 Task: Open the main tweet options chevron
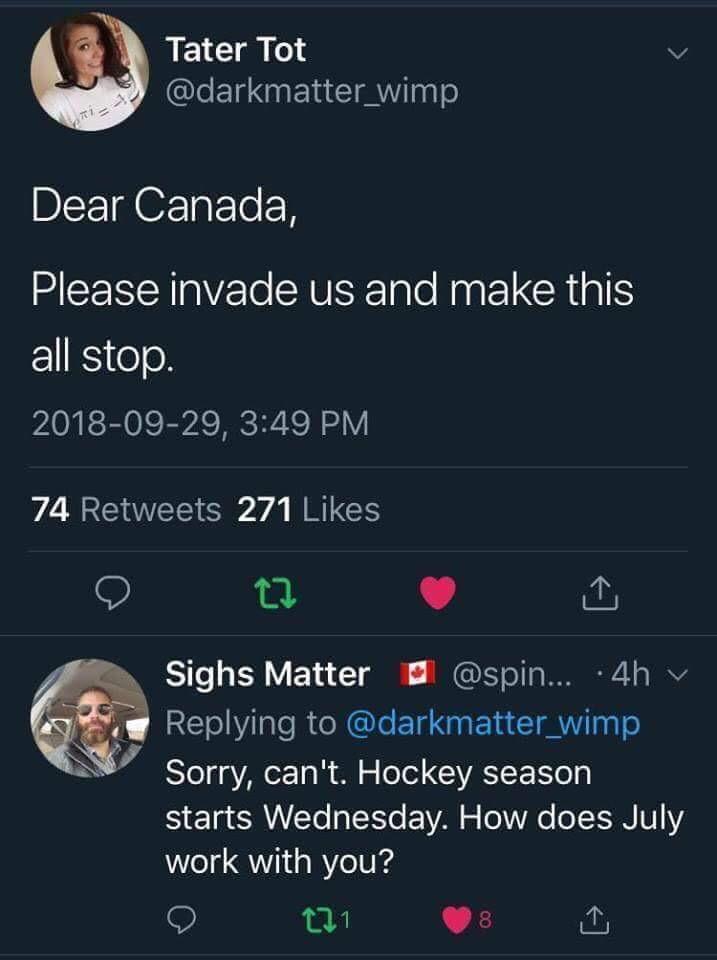pyautogui.click(x=679, y=52)
